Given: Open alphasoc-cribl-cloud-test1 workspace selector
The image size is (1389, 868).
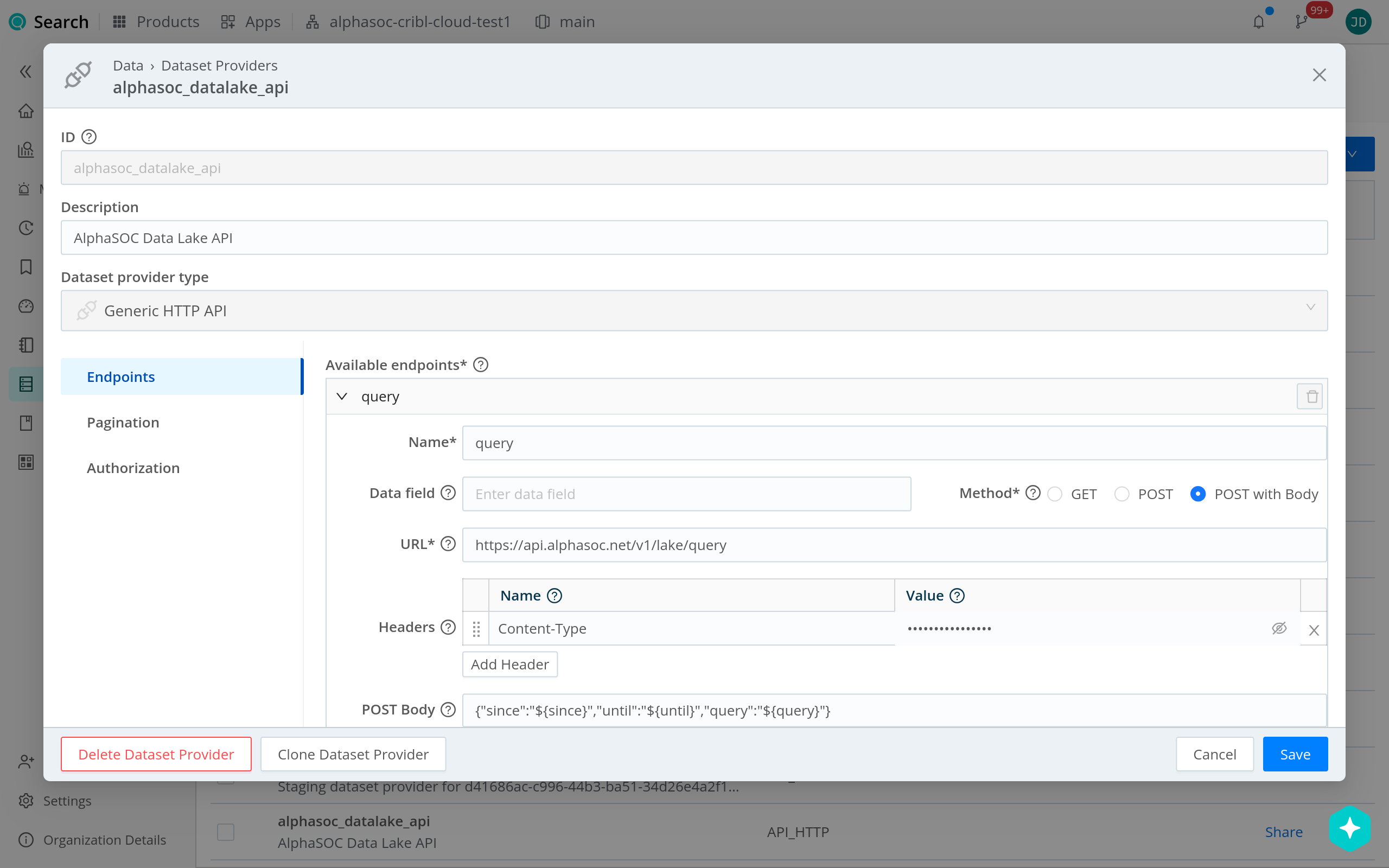Looking at the screenshot, I should tap(408, 22).
